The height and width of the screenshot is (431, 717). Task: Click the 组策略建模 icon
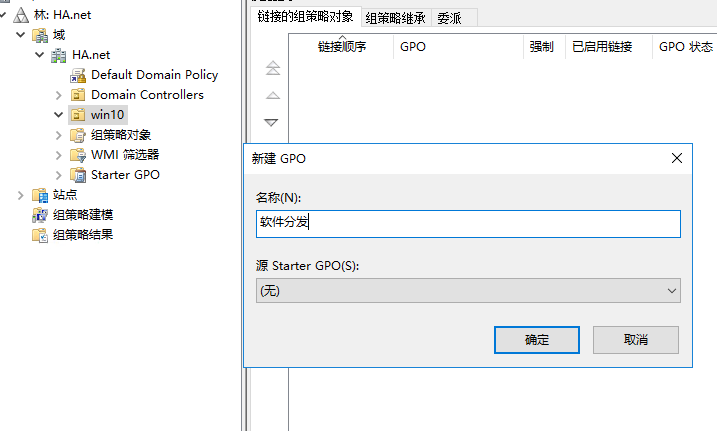coord(40,215)
